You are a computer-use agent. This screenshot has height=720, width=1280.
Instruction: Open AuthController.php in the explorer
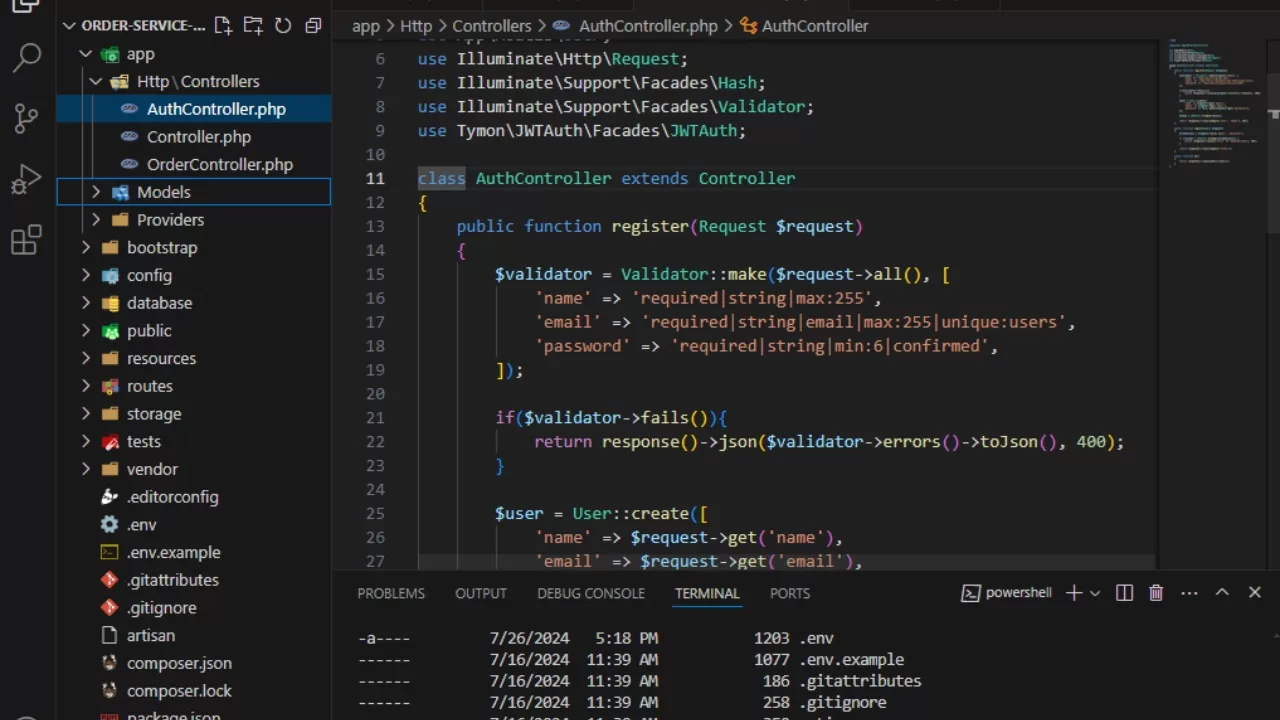(x=194, y=109)
